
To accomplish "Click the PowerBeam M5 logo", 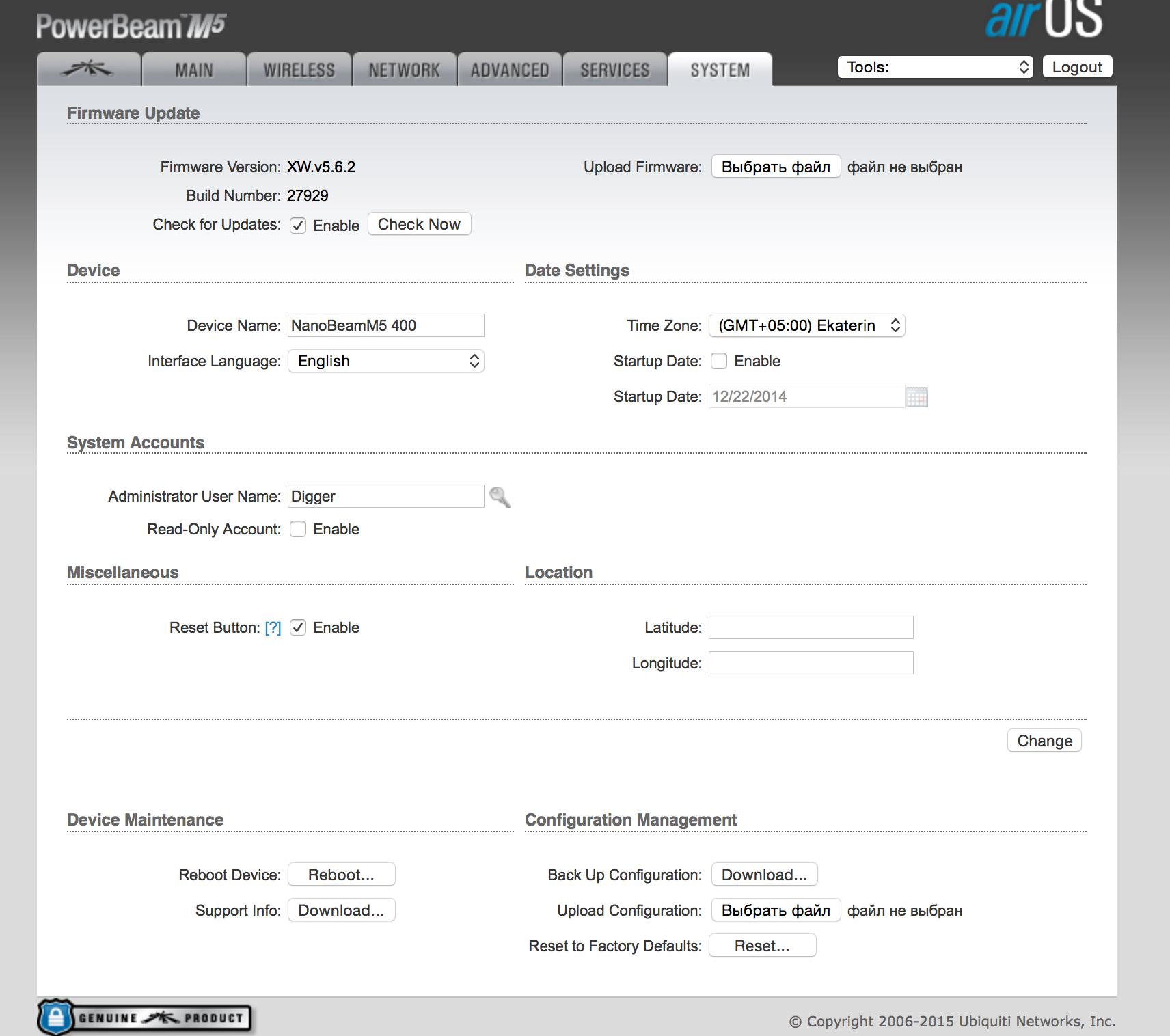I will pos(131,26).
